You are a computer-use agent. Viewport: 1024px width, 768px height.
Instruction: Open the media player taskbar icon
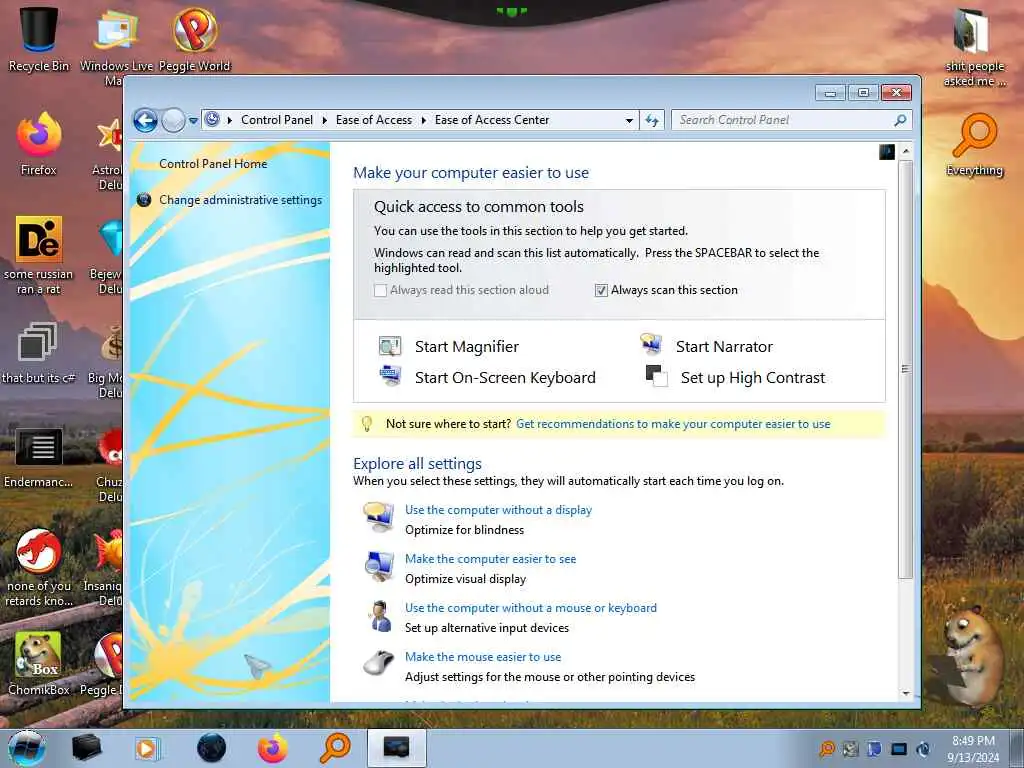tap(148, 748)
